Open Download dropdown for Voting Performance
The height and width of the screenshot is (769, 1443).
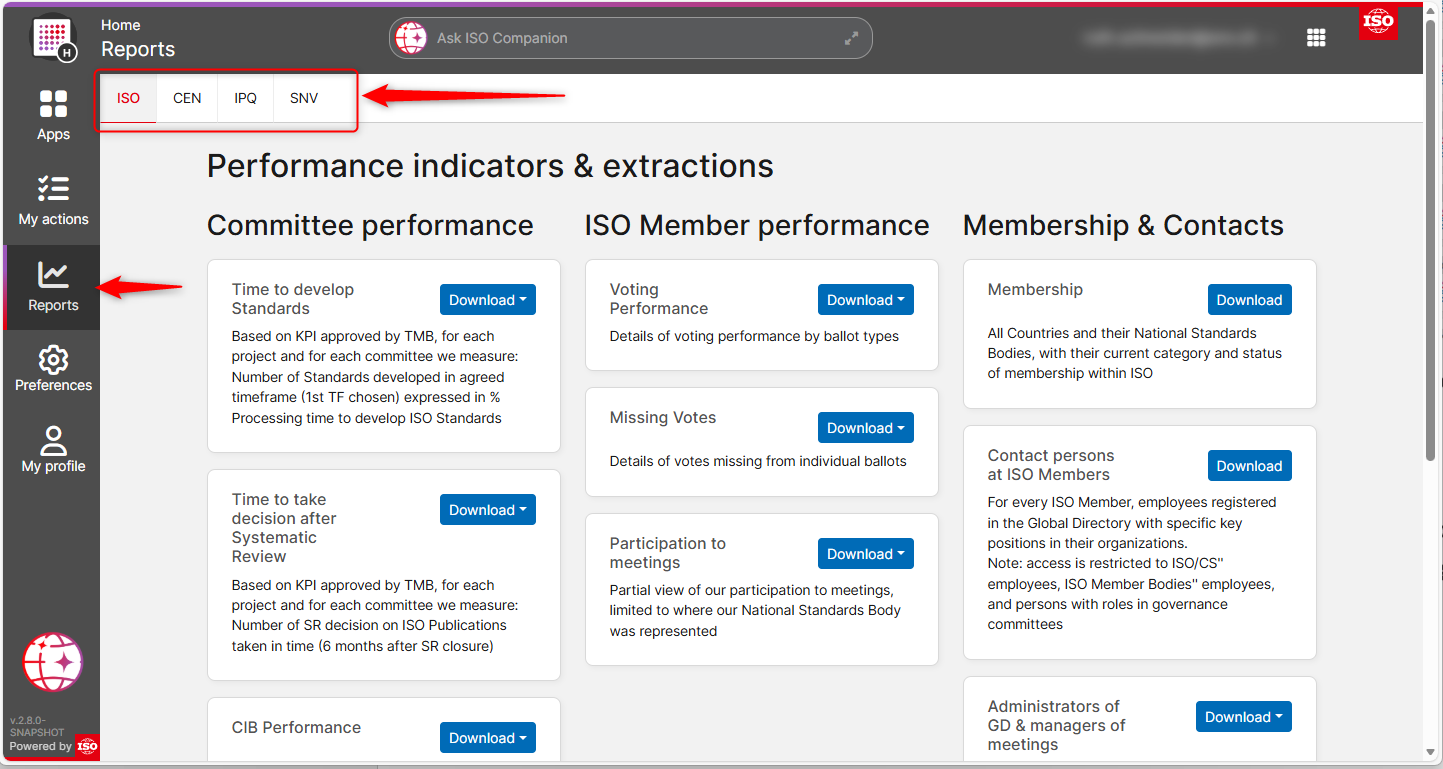pos(866,300)
